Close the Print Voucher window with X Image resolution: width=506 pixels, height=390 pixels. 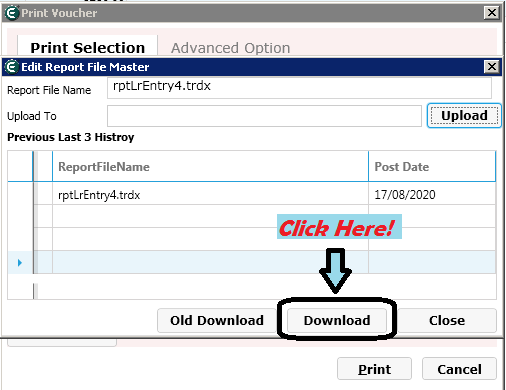[492, 13]
